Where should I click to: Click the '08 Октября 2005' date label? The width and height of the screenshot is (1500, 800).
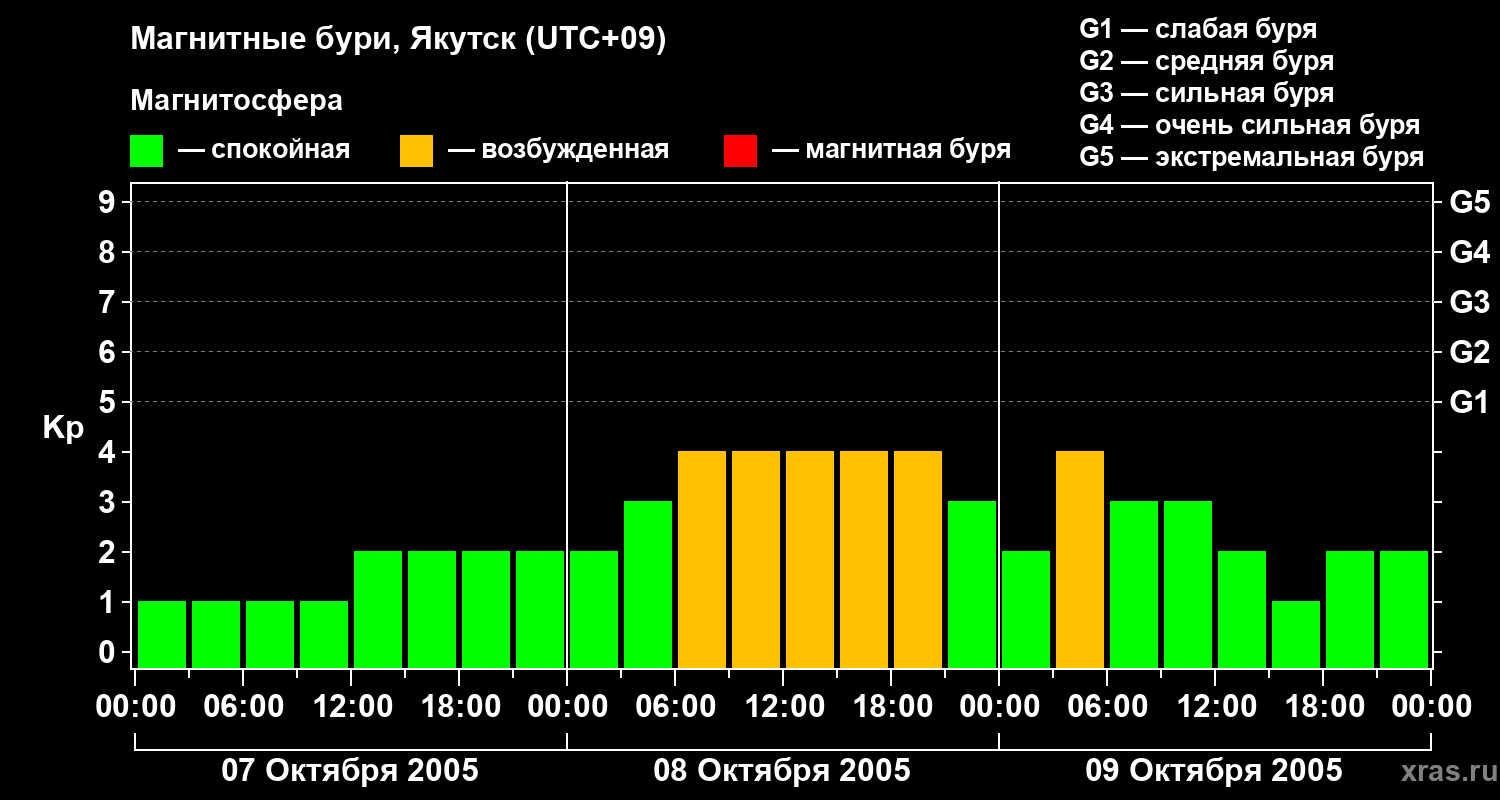(782, 771)
